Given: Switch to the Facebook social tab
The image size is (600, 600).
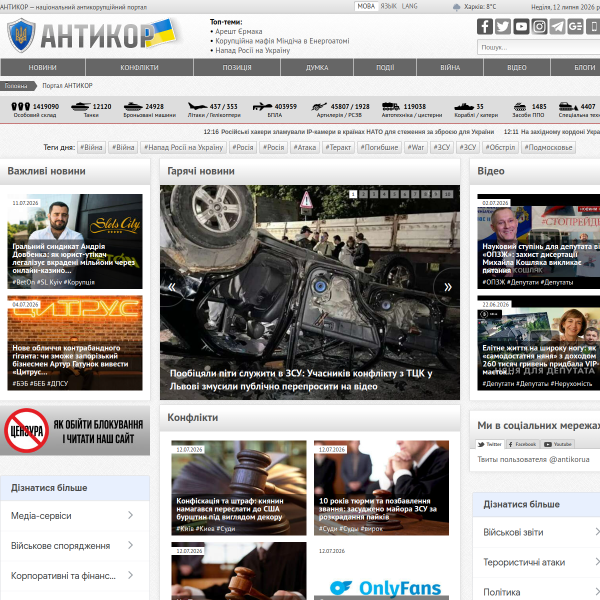Looking at the screenshot, I should 522,444.
